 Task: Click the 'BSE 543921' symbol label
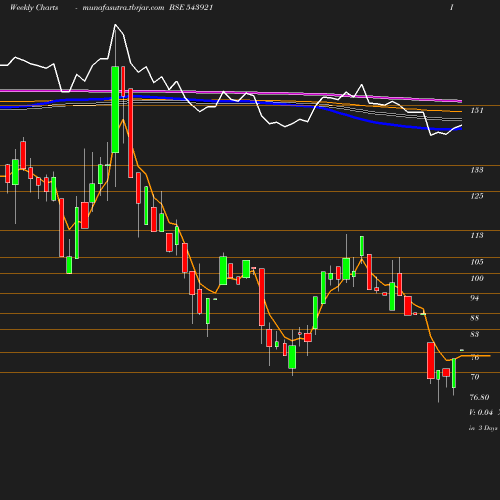(x=191, y=7)
